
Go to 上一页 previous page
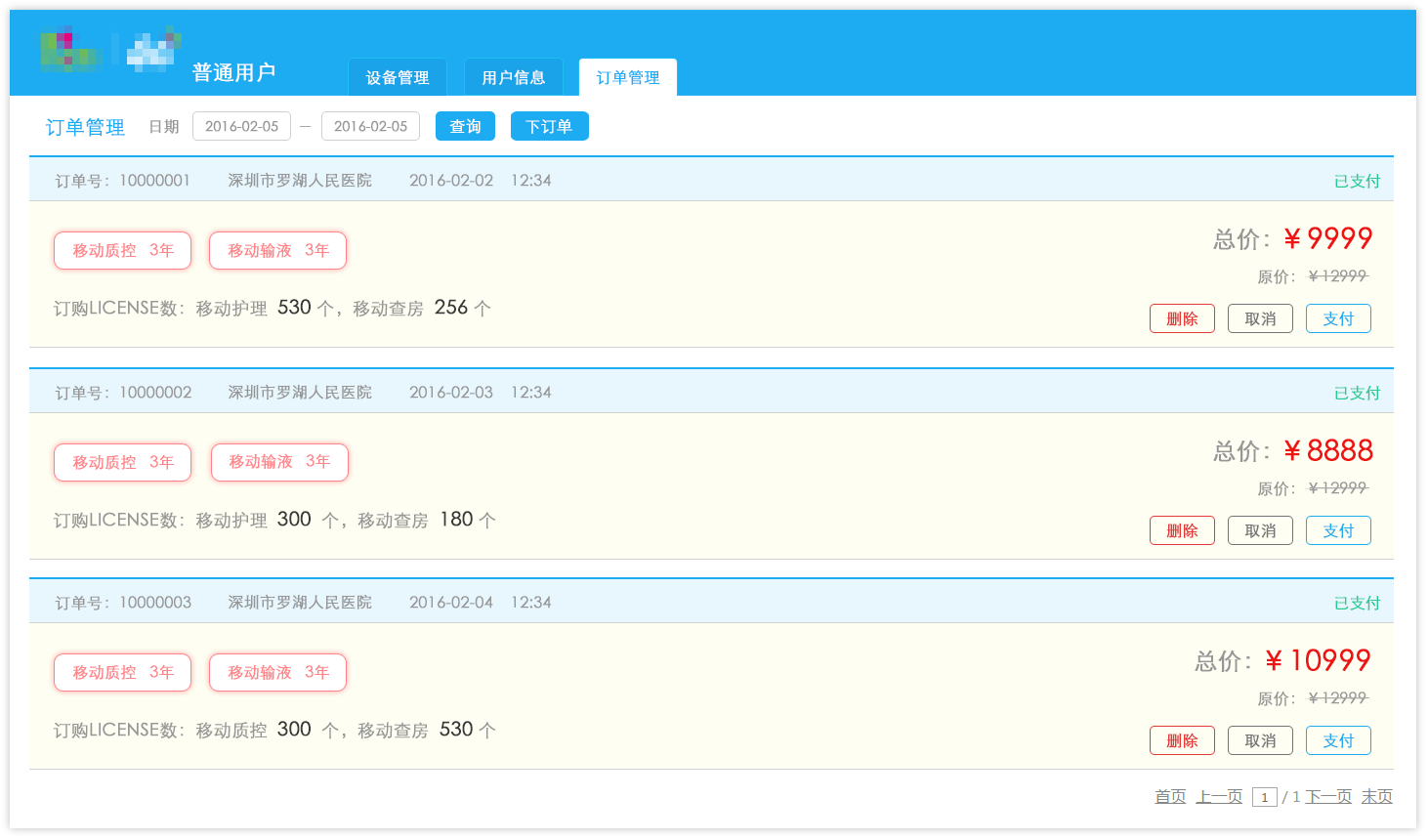(1219, 797)
